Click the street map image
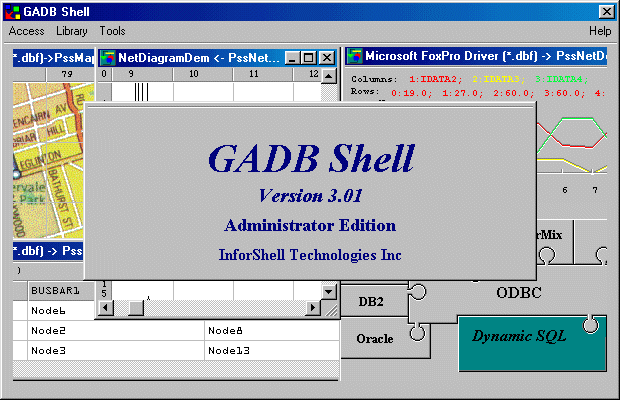The height and width of the screenshot is (400, 620). pos(48,160)
